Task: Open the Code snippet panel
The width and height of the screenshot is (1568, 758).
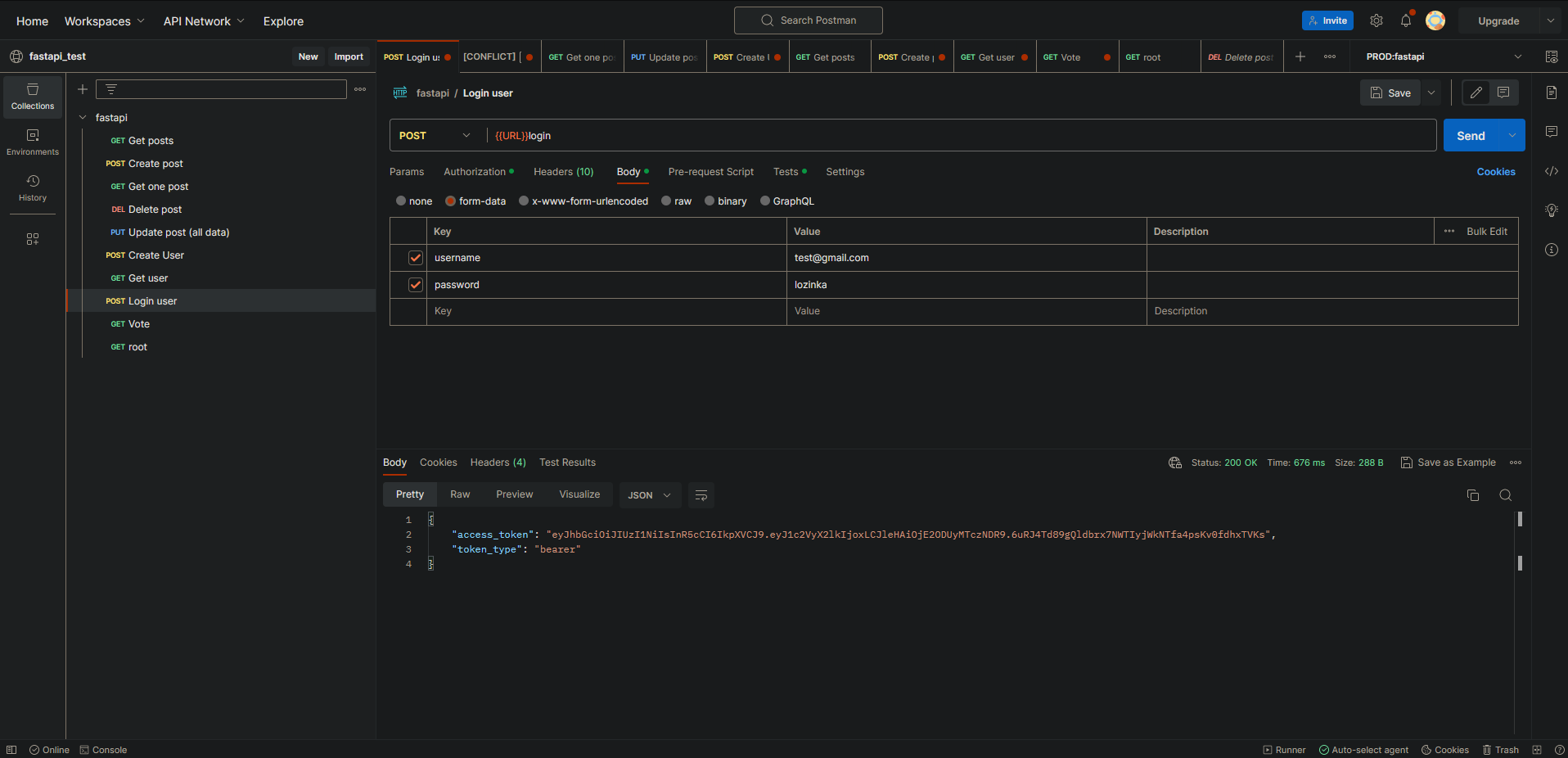Action: [x=1552, y=171]
